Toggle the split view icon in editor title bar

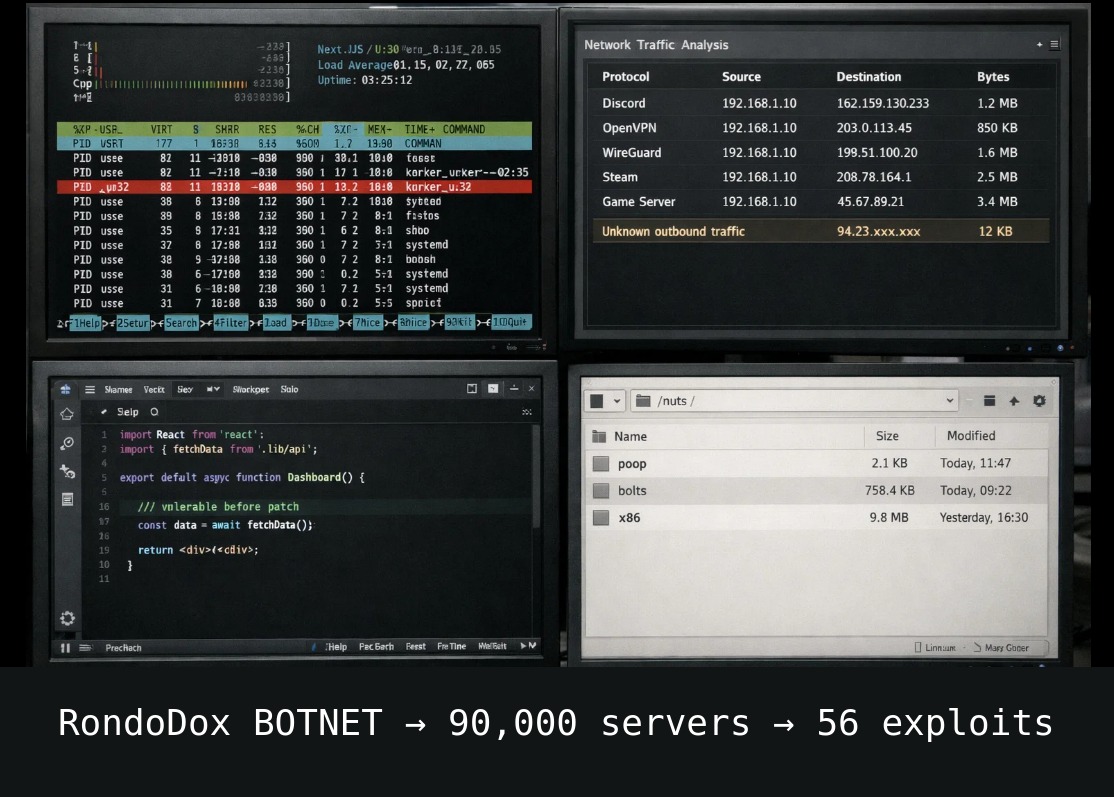(x=472, y=389)
